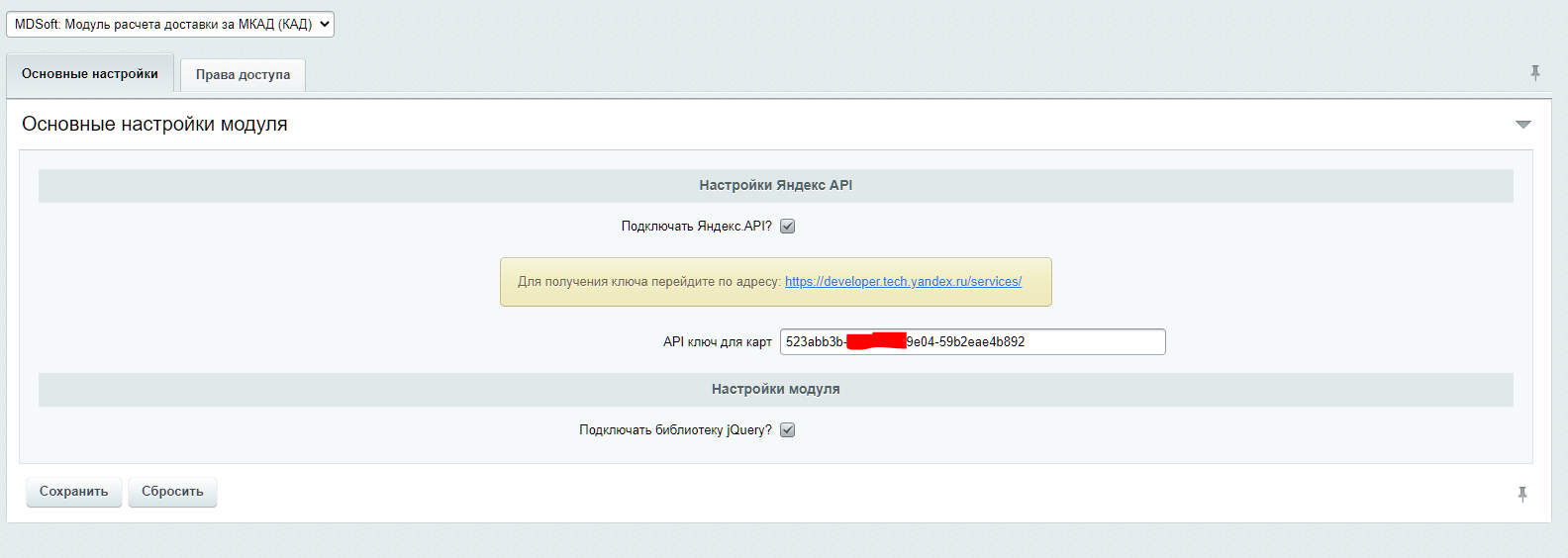Click the Настройки Яндекс API section header

tap(775, 186)
